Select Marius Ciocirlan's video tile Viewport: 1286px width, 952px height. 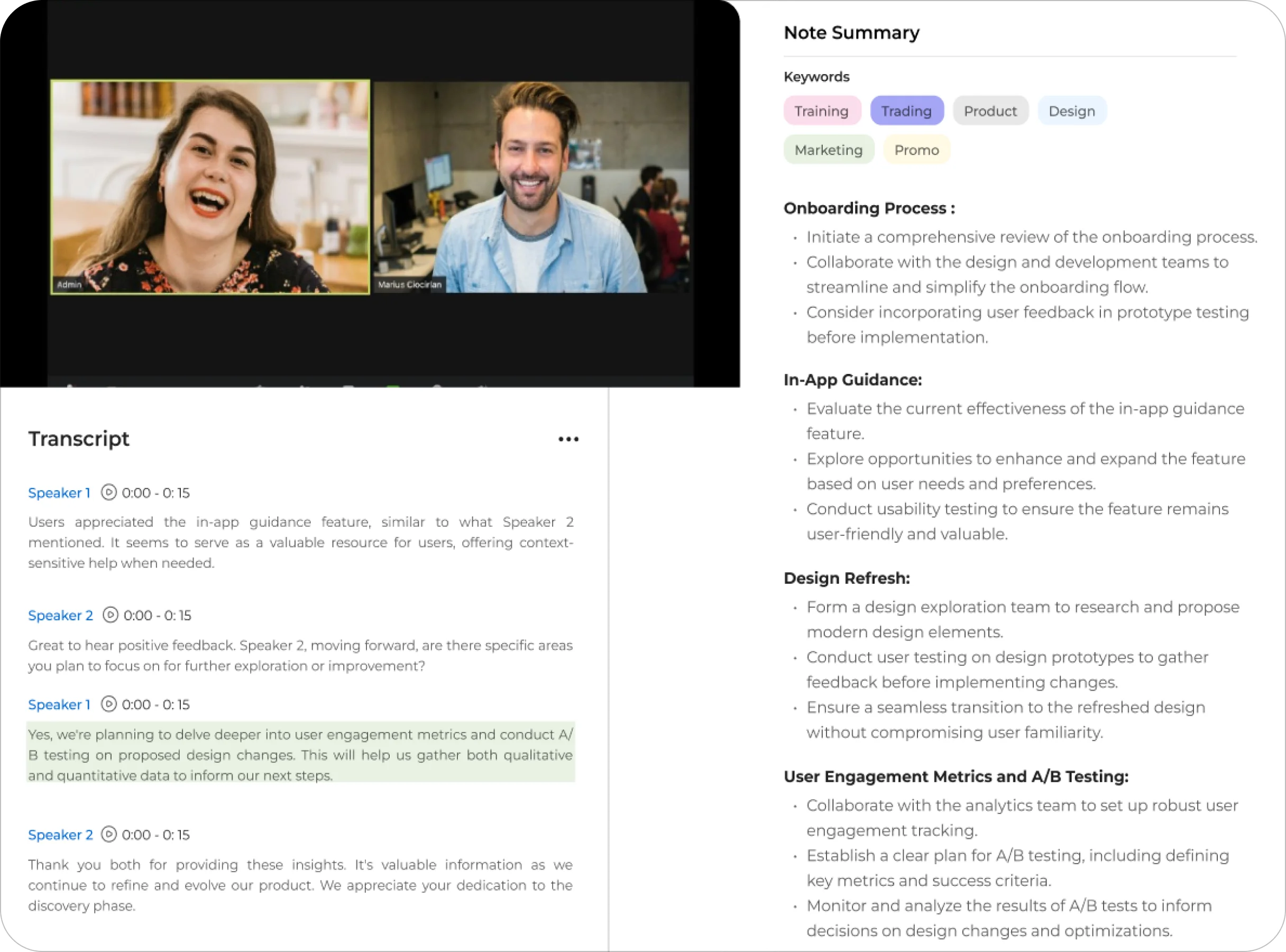(531, 187)
